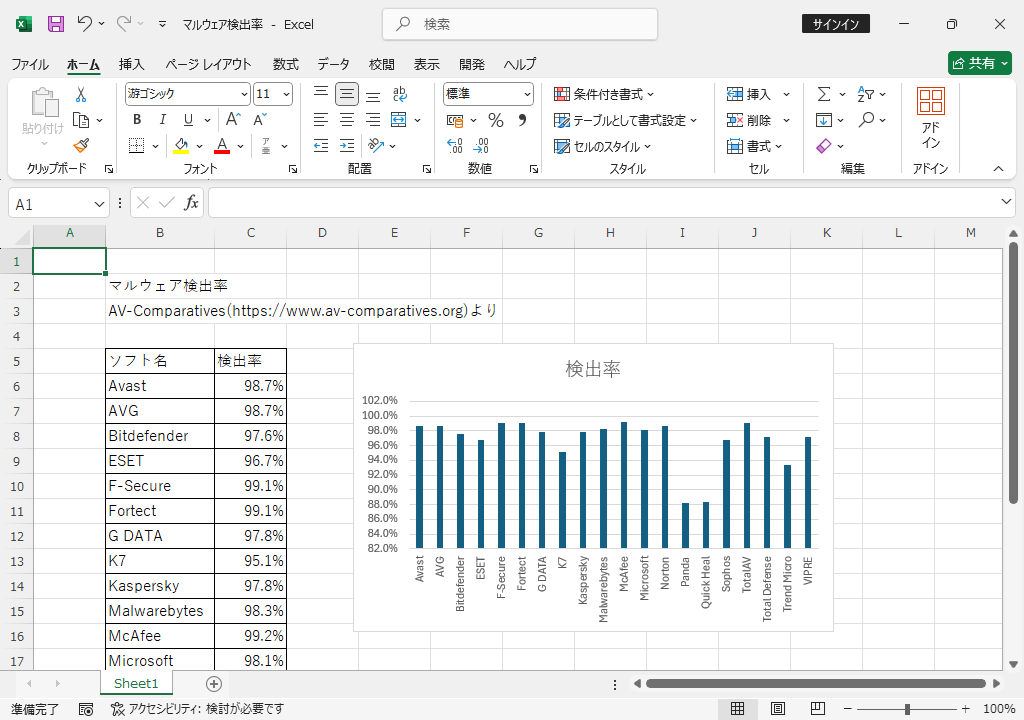1024x720 pixels.
Task: Collapse the ribbon
Action: coord(998,169)
